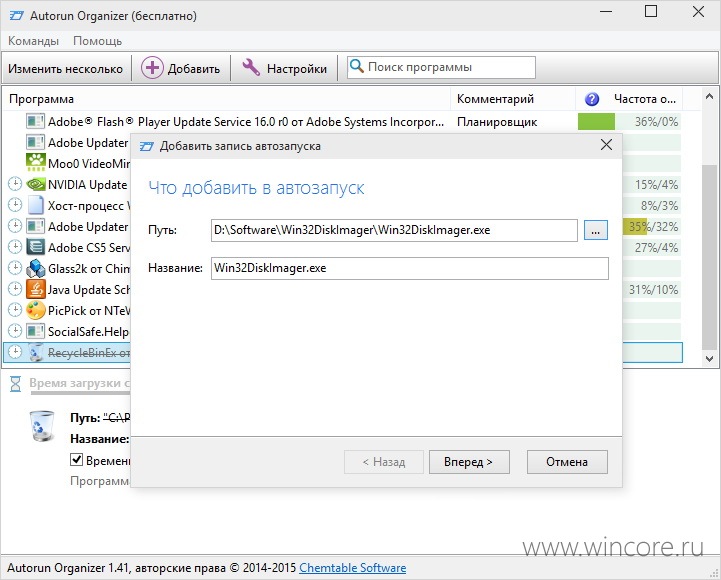721x580 pixels.
Task: Click the 15%/4% frequency value
Action: click(656, 185)
